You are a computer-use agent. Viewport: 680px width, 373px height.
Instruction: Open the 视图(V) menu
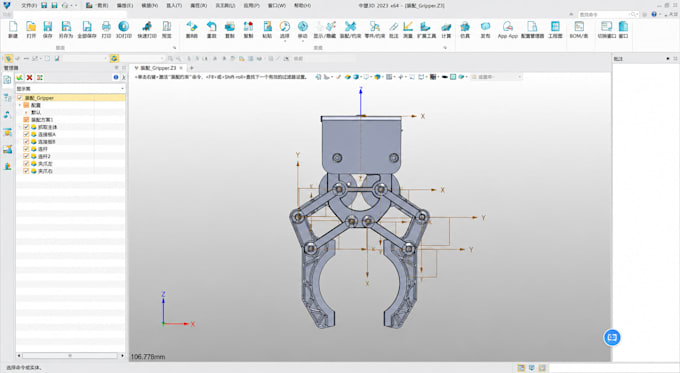point(150,6)
